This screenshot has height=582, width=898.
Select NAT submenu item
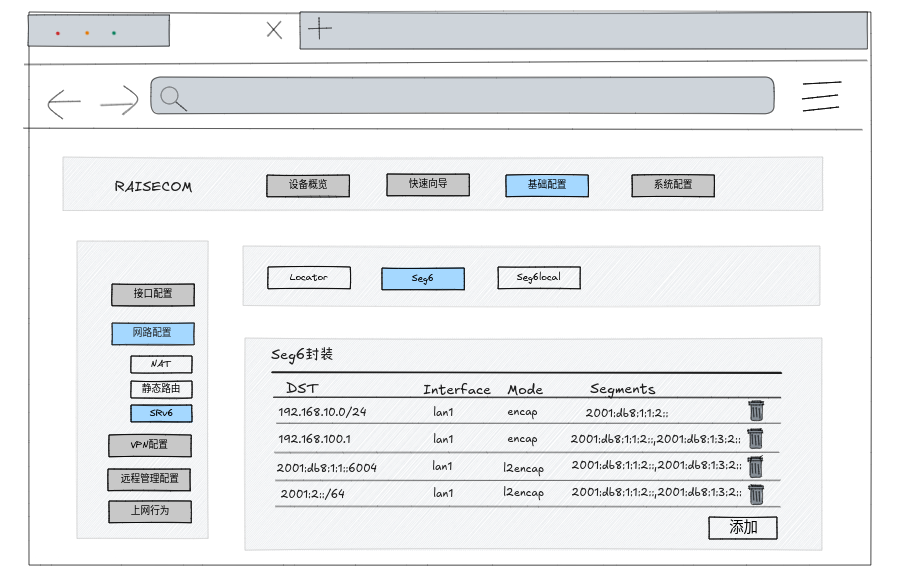click(162, 364)
